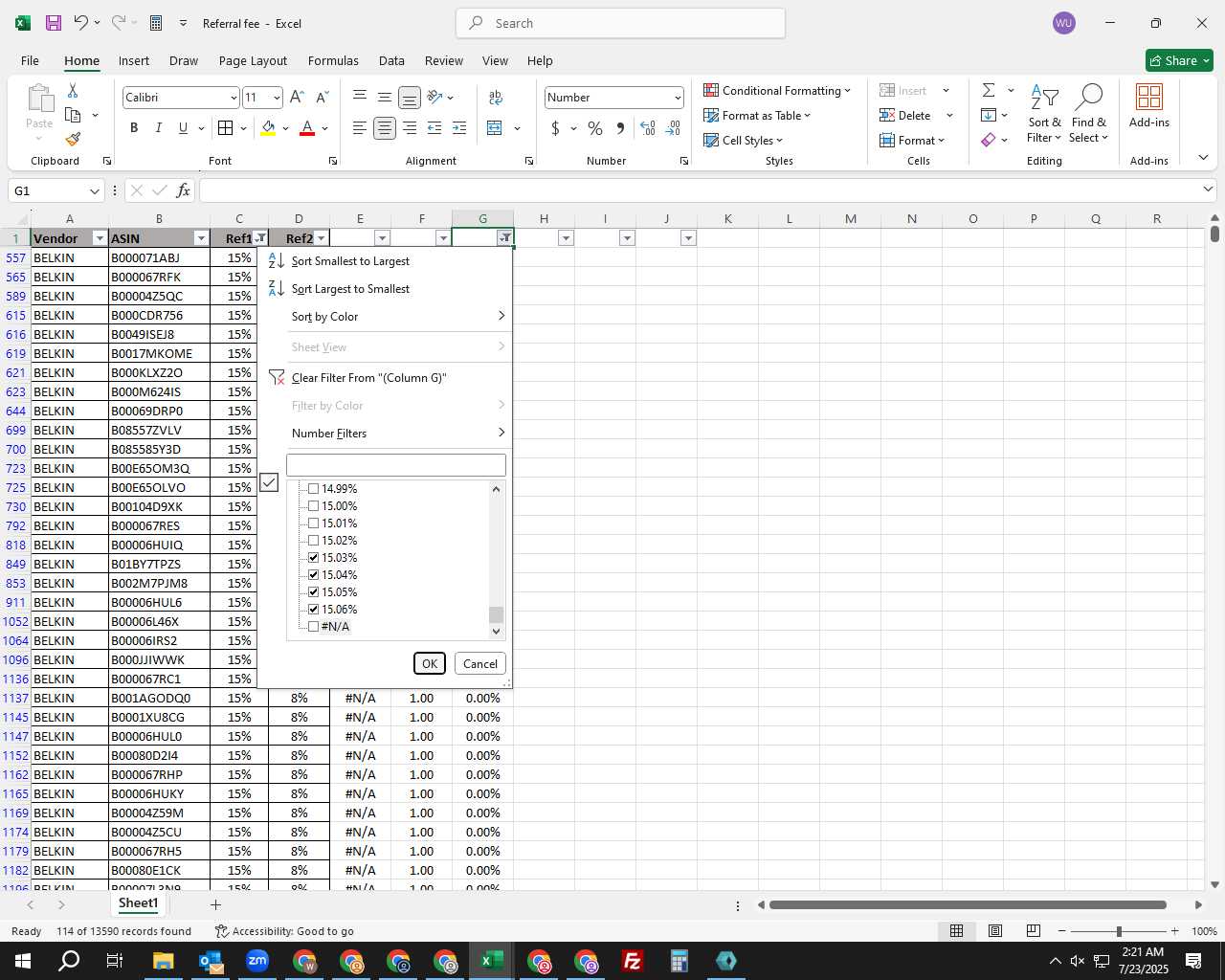Open the font name Calibri dropdown
1225x980 pixels.
click(233, 98)
